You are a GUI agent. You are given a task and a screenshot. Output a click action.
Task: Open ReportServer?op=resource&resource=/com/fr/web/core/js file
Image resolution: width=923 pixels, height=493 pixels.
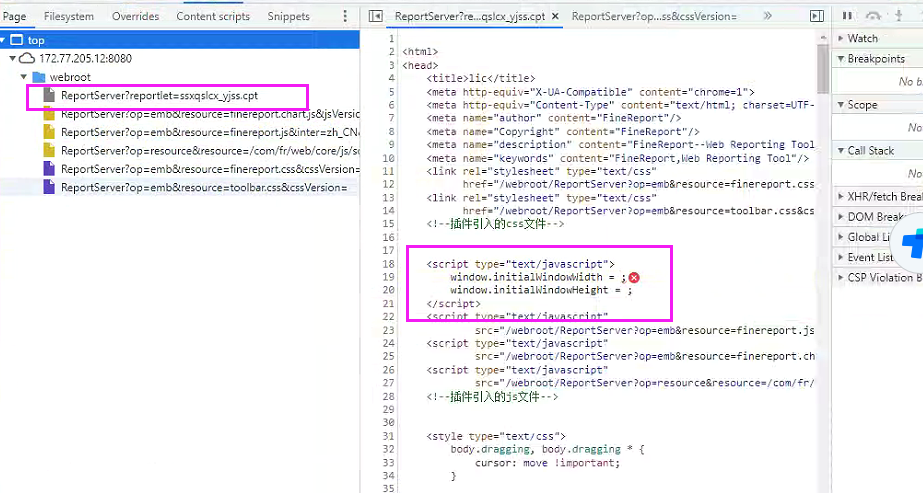coord(210,151)
